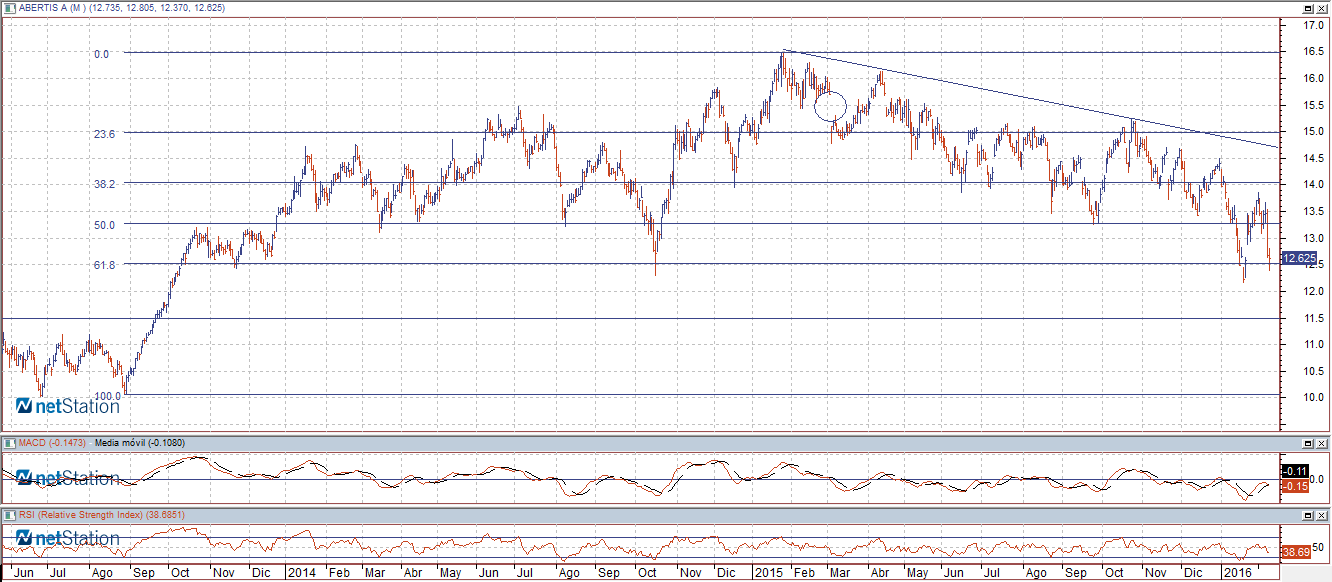Click the 38.69 RSI value tag
This screenshot has height=582, width=1332.
(x=1296, y=552)
